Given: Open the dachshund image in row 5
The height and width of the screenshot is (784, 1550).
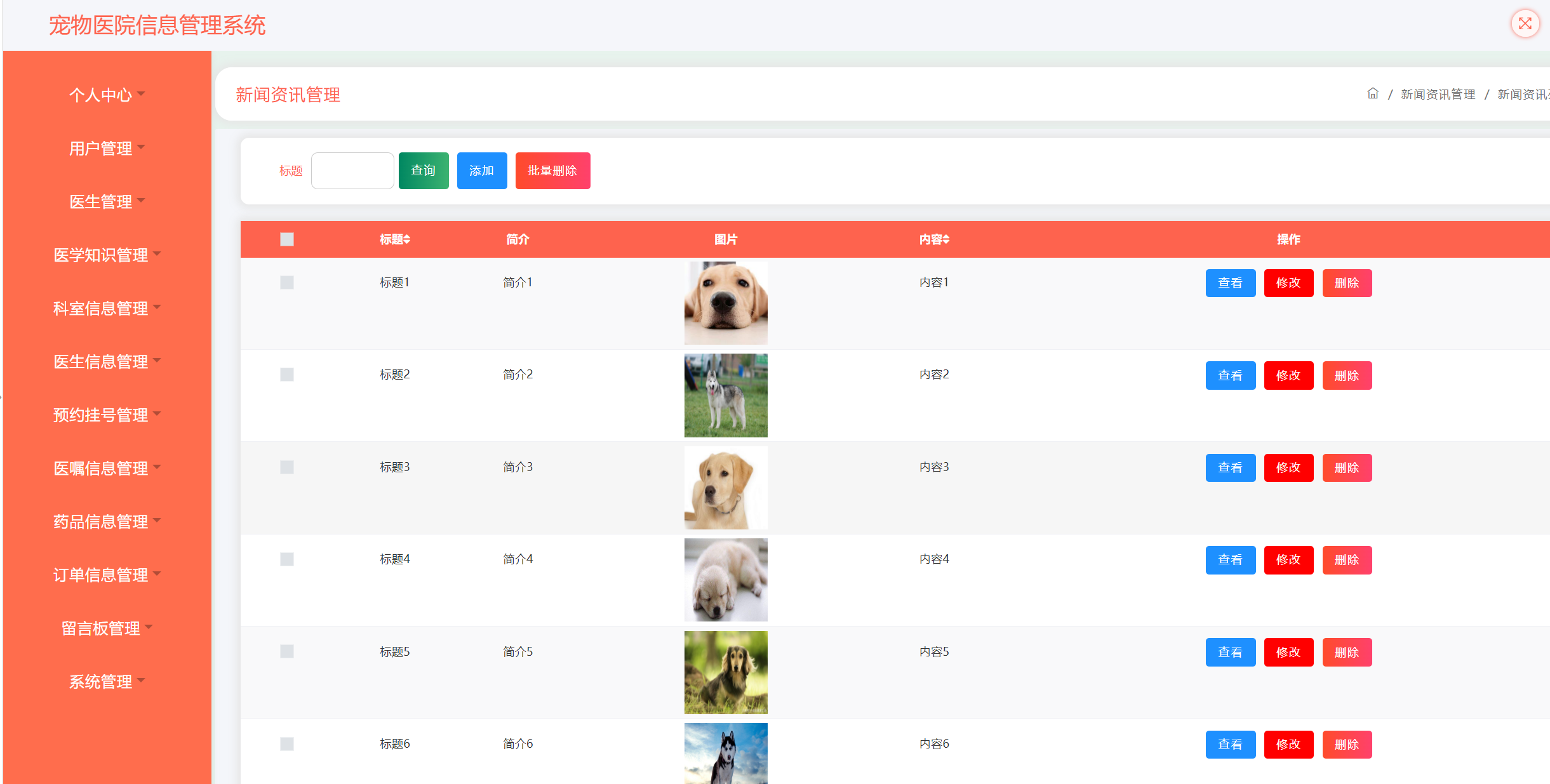Looking at the screenshot, I should (x=725, y=672).
